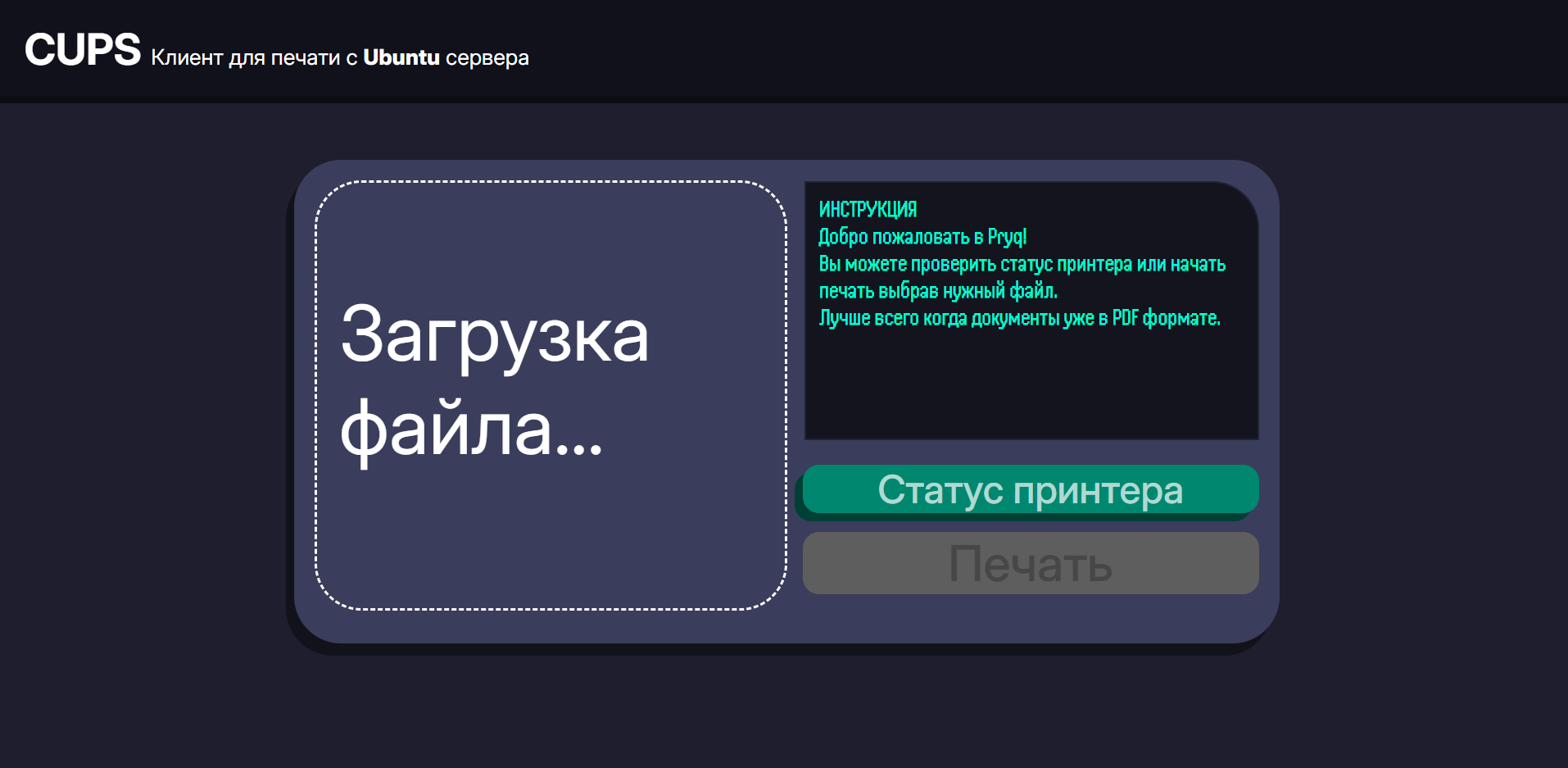Click the word "PDF" in the instructions
The width and height of the screenshot is (1568, 768).
pyautogui.click(x=1125, y=318)
